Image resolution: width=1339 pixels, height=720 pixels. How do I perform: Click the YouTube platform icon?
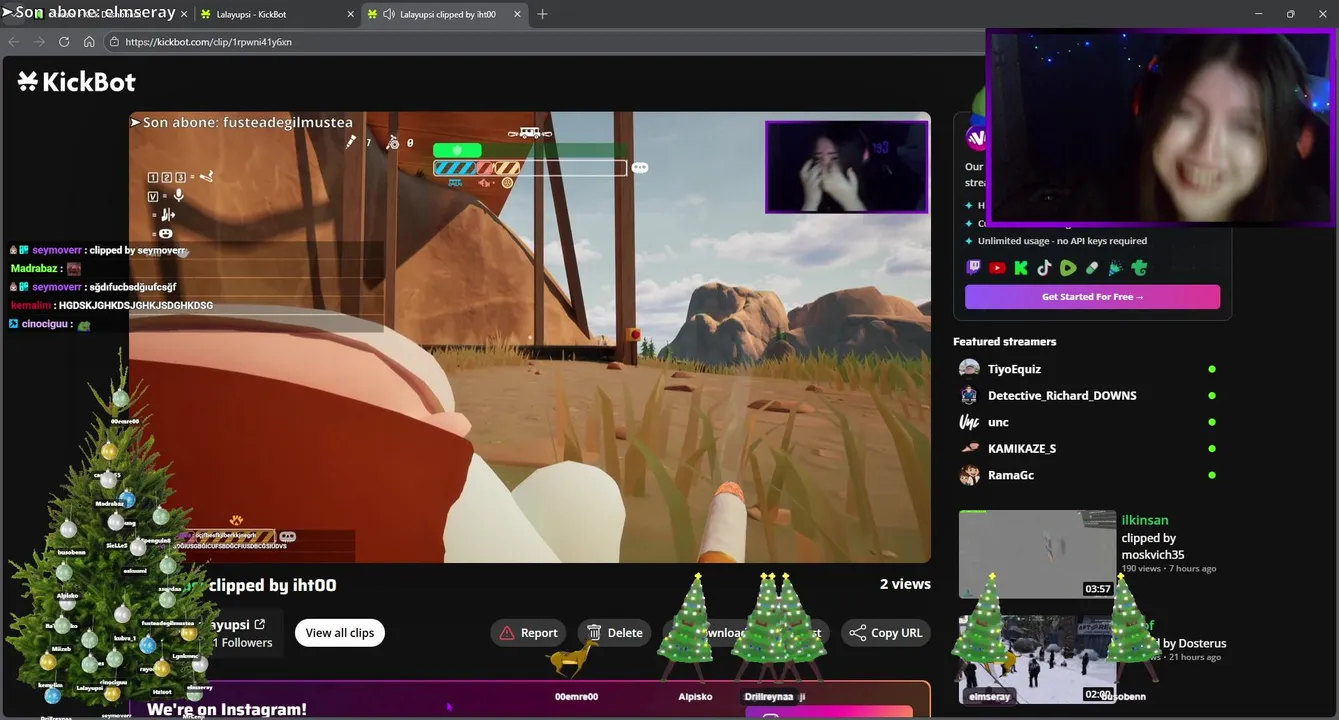click(x=997, y=268)
